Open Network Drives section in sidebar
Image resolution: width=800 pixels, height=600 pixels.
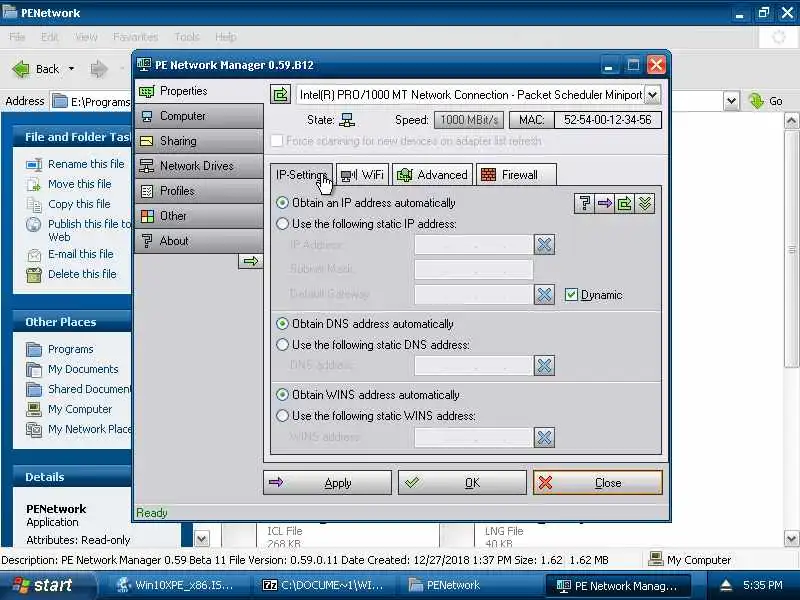click(199, 166)
